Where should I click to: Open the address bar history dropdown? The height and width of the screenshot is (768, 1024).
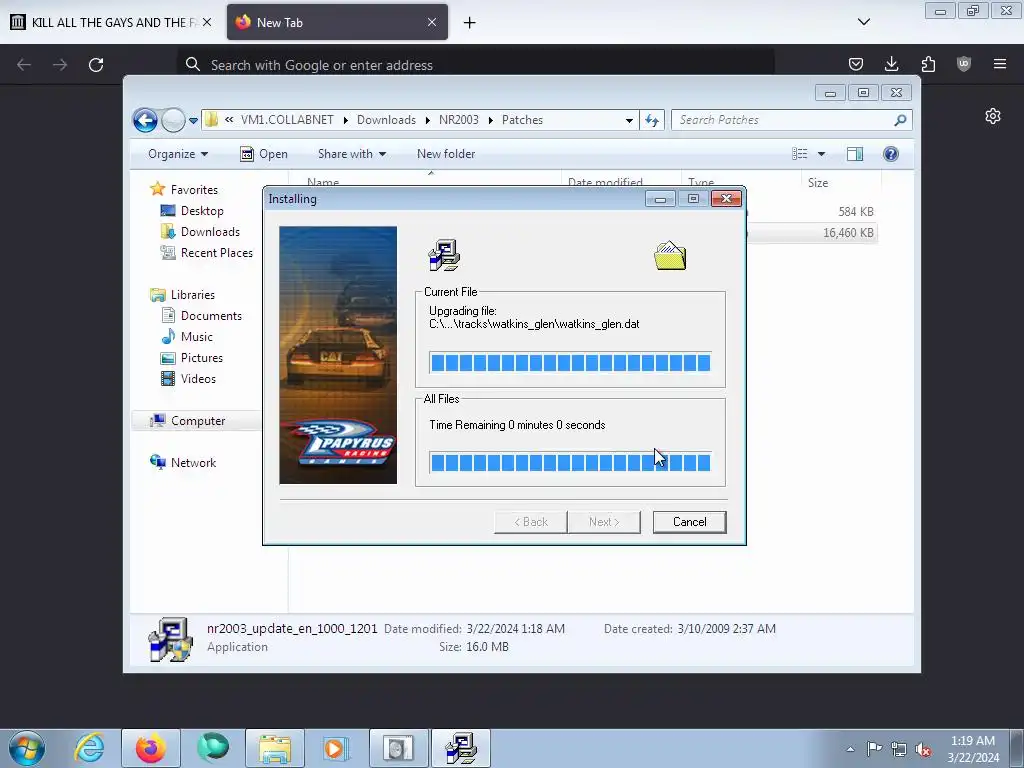(x=629, y=120)
